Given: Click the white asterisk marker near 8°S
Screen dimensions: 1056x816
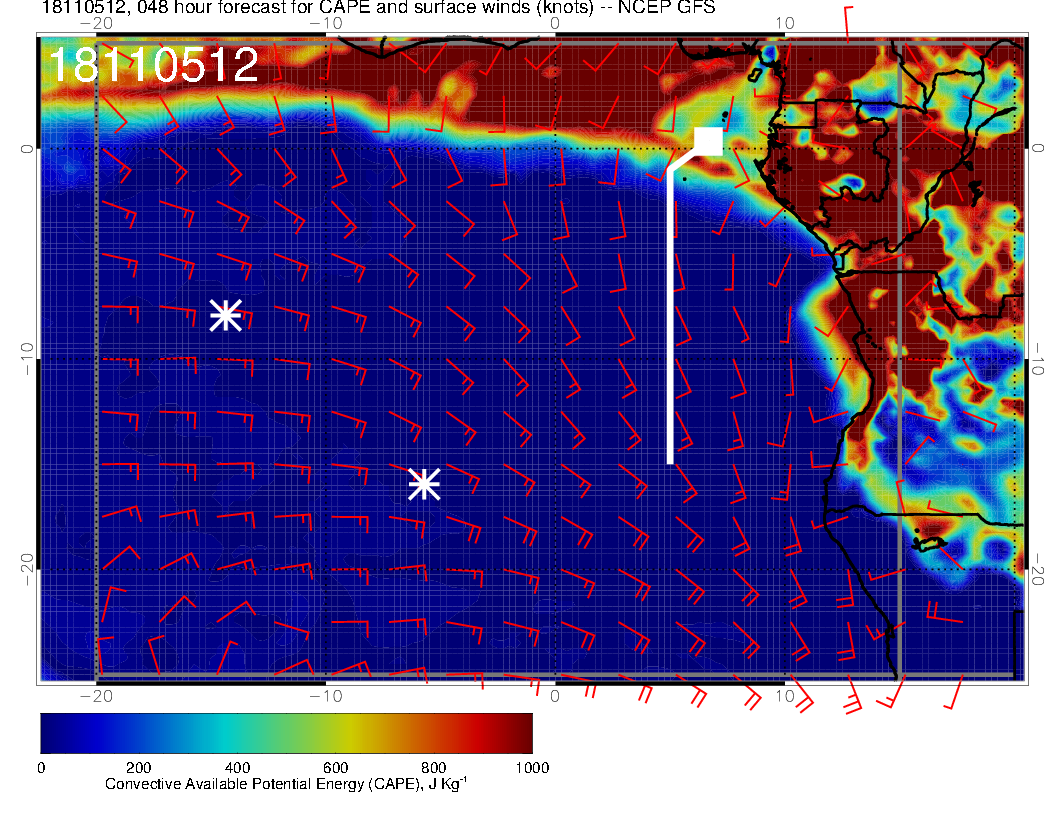Looking at the screenshot, I should point(226,315).
